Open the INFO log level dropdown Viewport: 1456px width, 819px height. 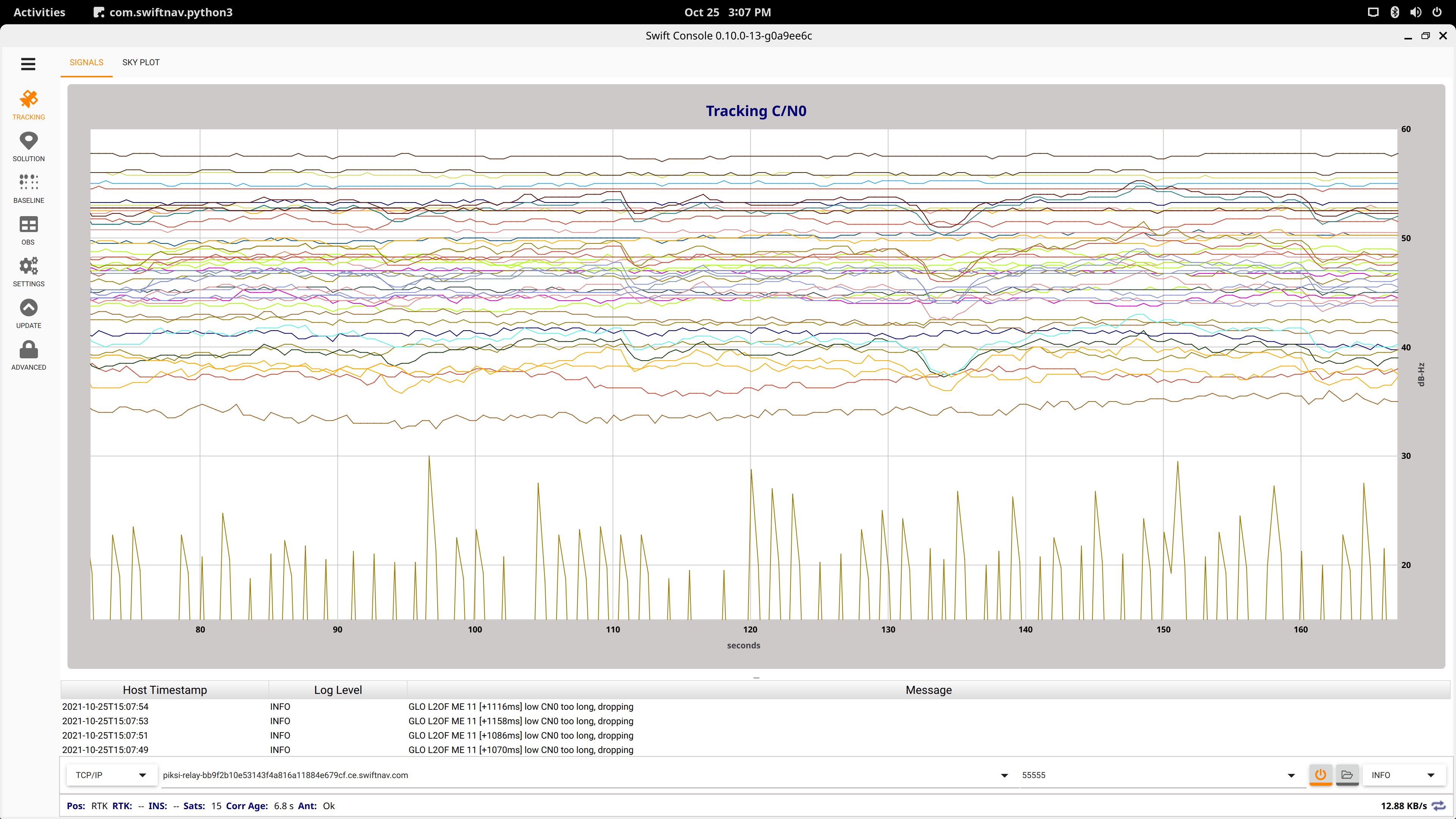pyautogui.click(x=1431, y=775)
